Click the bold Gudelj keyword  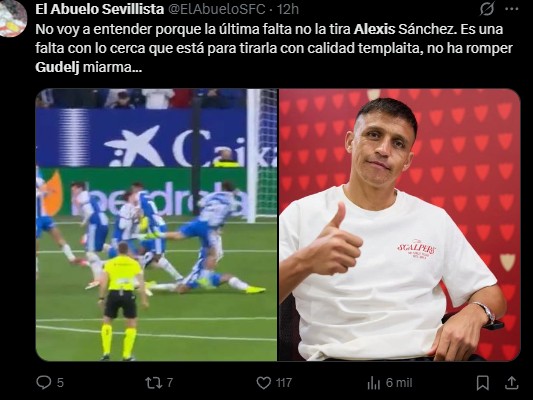coord(57,67)
